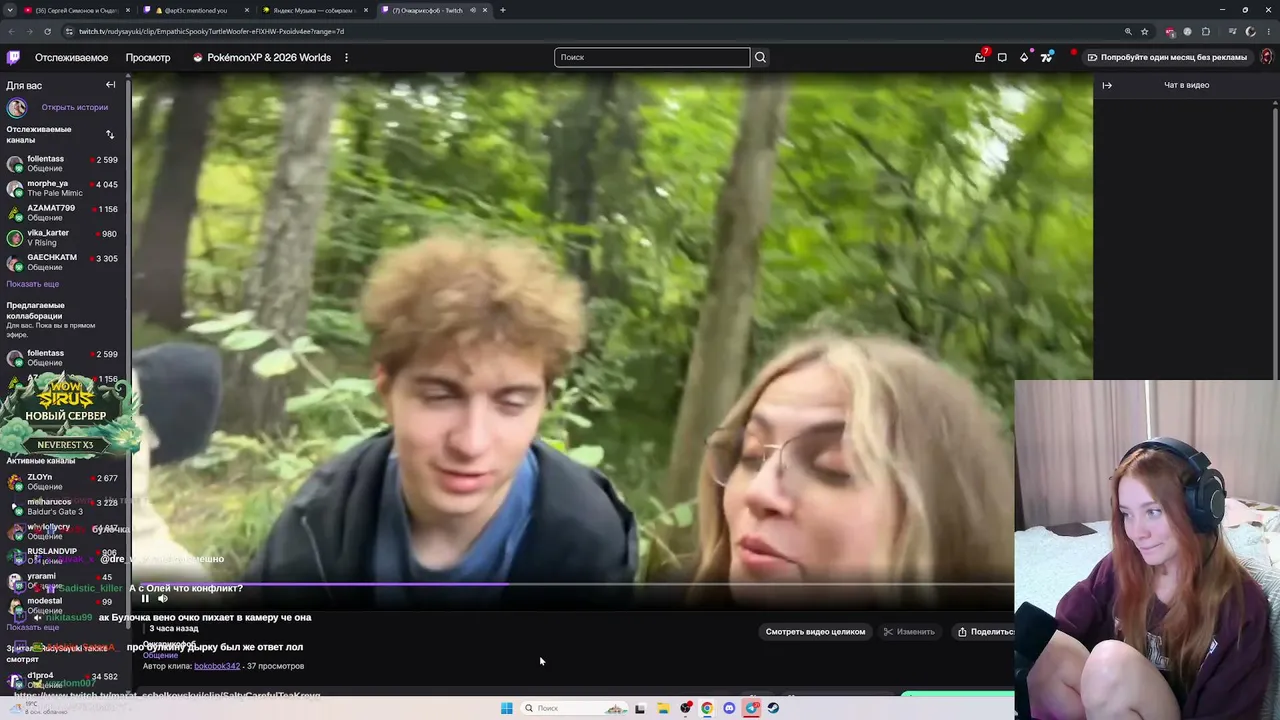Open Steam from the taskbar
The height and width of the screenshot is (720, 1280).
[x=773, y=708]
